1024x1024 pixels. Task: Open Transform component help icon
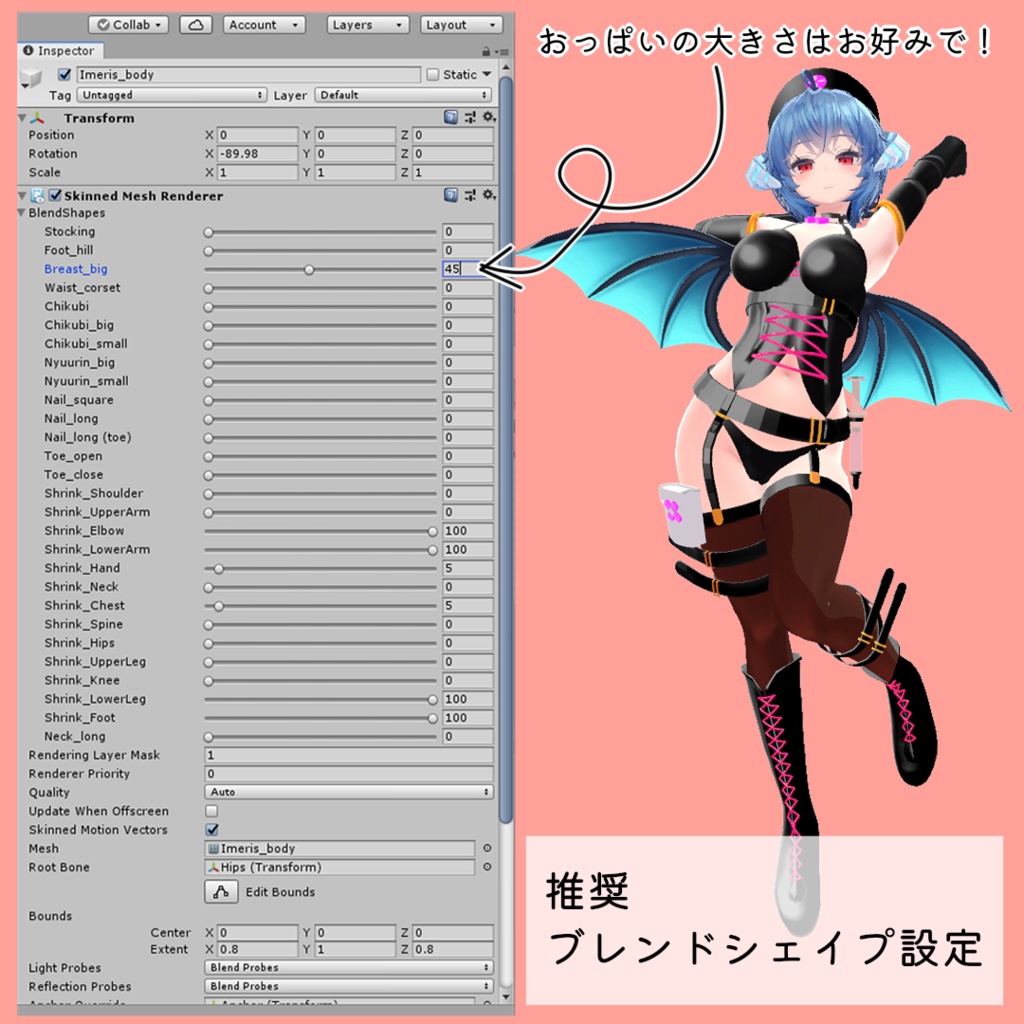click(451, 117)
